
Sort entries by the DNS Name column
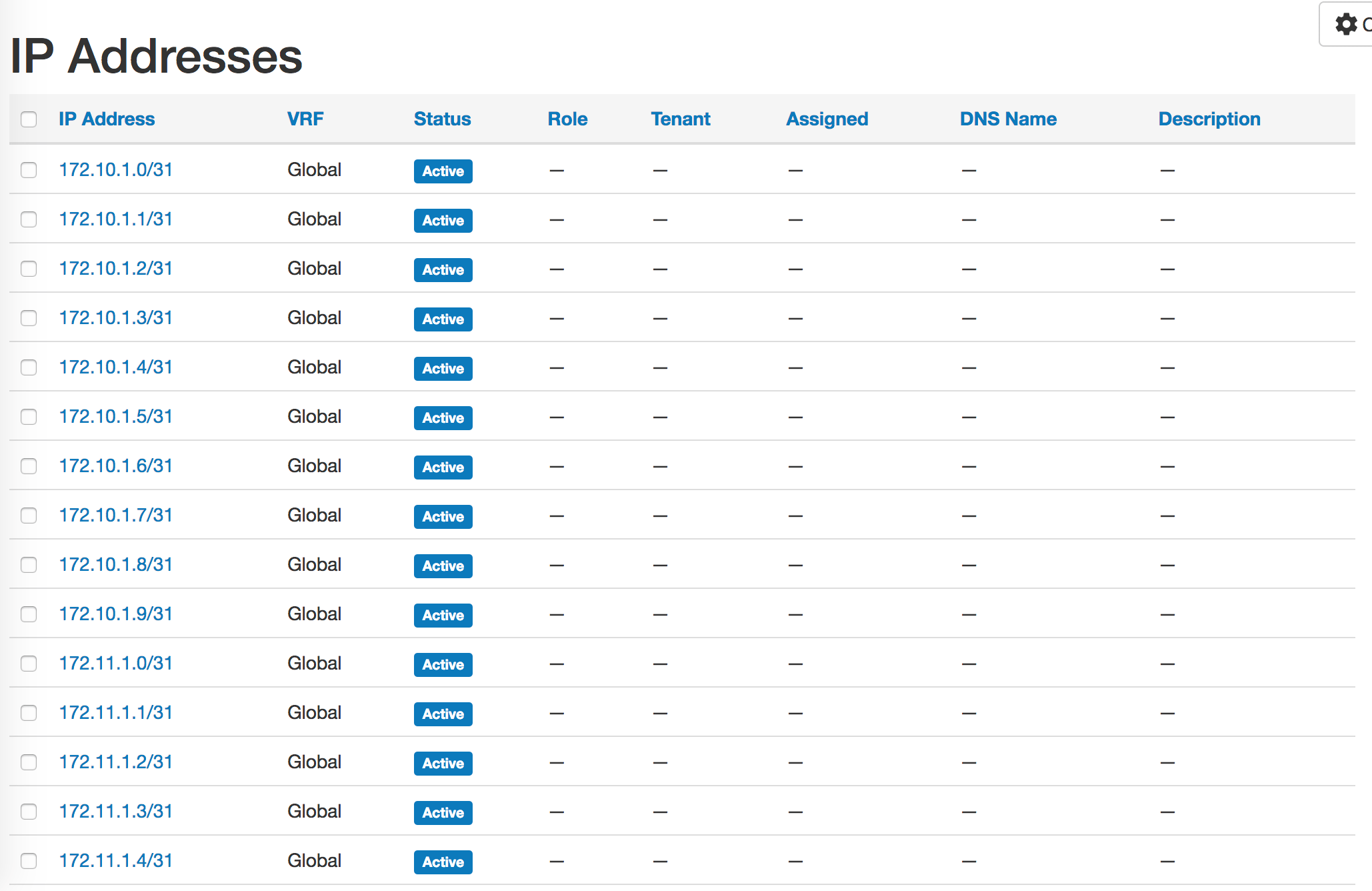(1007, 119)
